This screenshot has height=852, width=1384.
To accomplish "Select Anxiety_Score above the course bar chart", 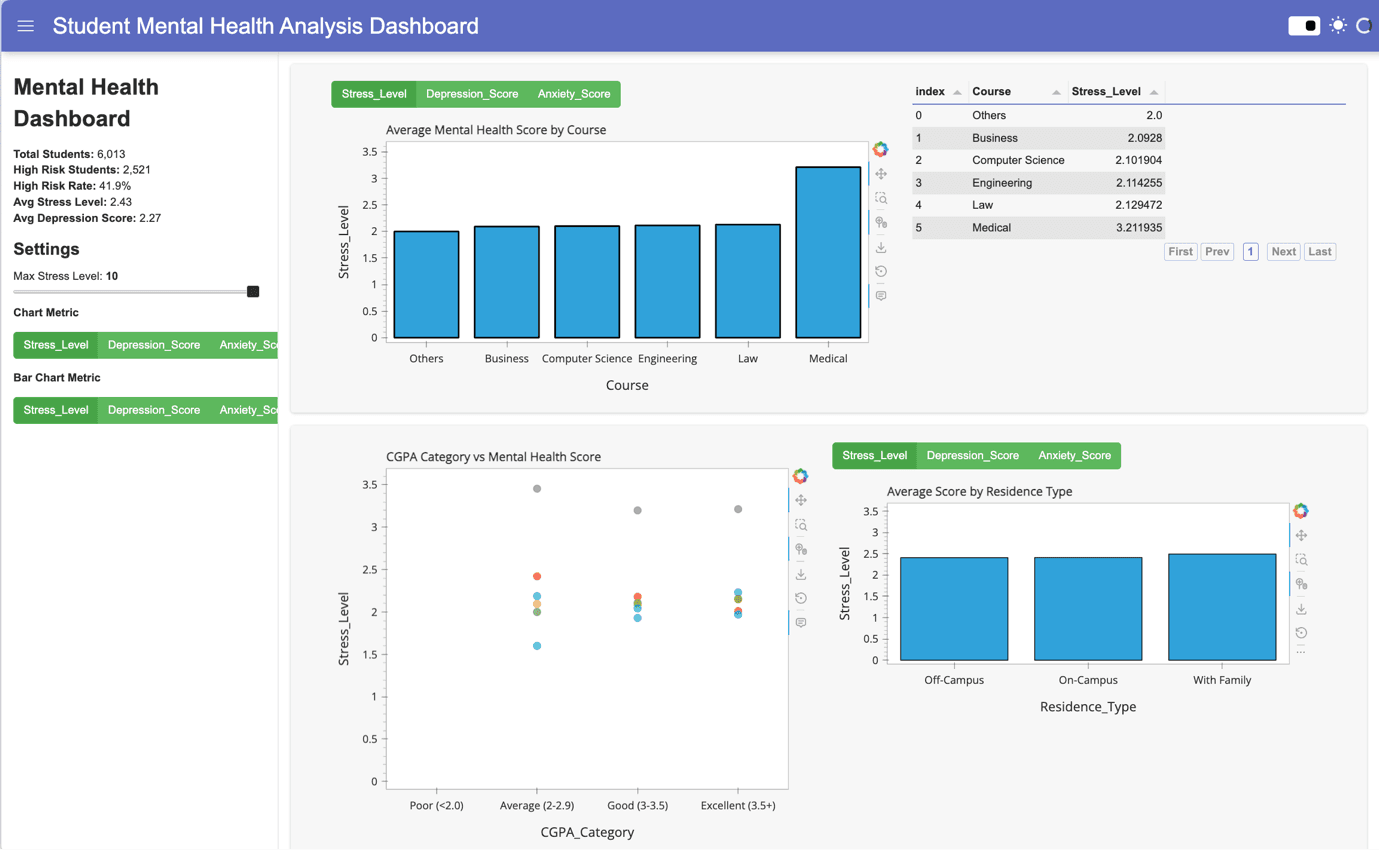I will tap(576, 95).
